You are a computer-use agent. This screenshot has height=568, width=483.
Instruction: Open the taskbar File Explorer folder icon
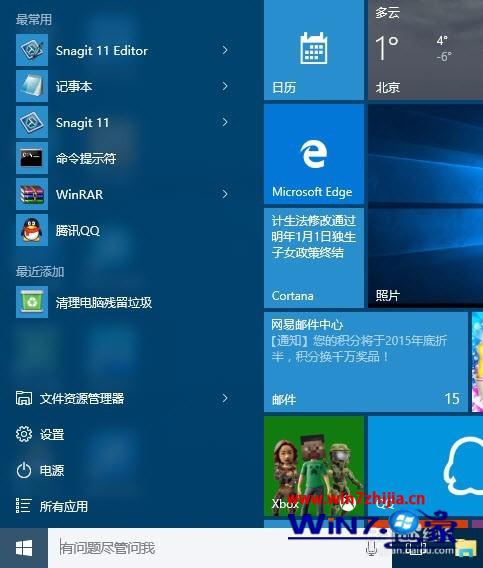click(x=466, y=548)
